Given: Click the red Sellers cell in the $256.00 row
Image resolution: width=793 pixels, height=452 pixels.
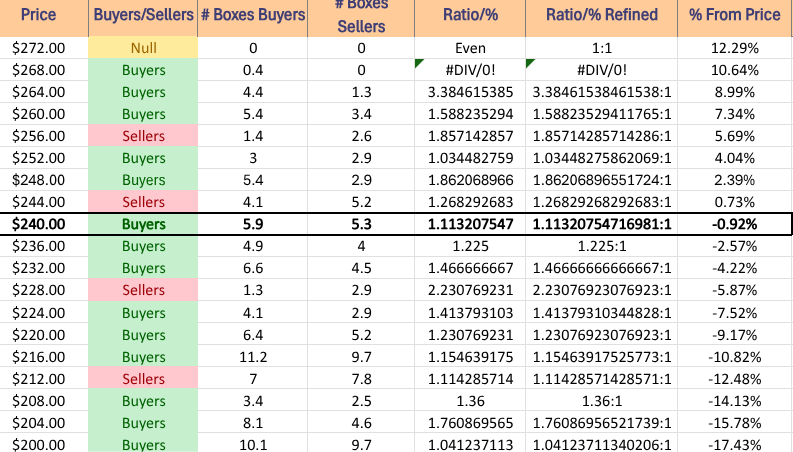Looking at the screenshot, I should click(x=144, y=136).
